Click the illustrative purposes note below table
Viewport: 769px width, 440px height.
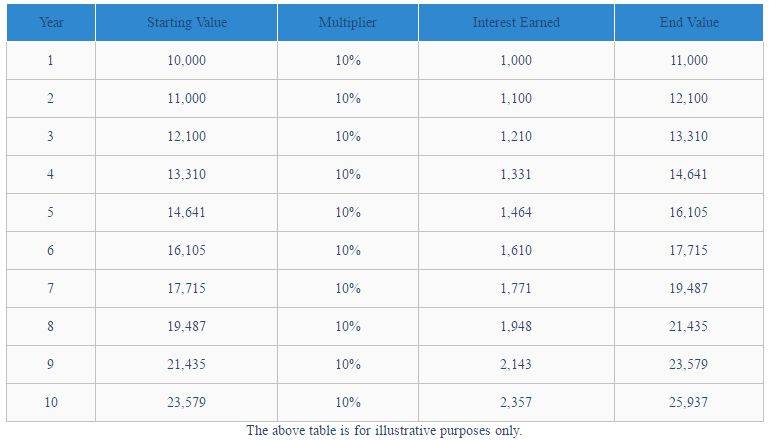384,430
